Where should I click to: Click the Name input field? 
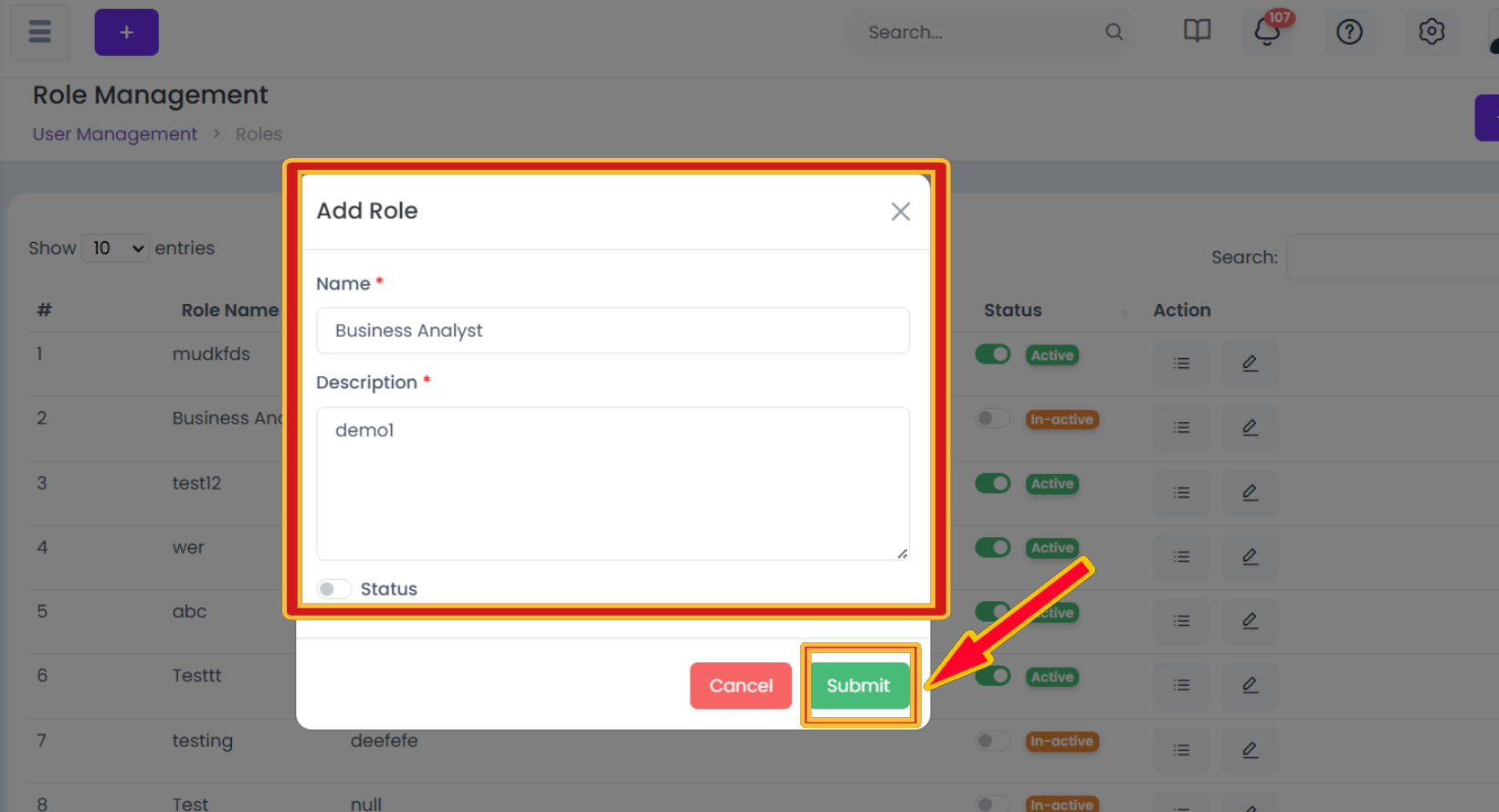[x=613, y=331]
